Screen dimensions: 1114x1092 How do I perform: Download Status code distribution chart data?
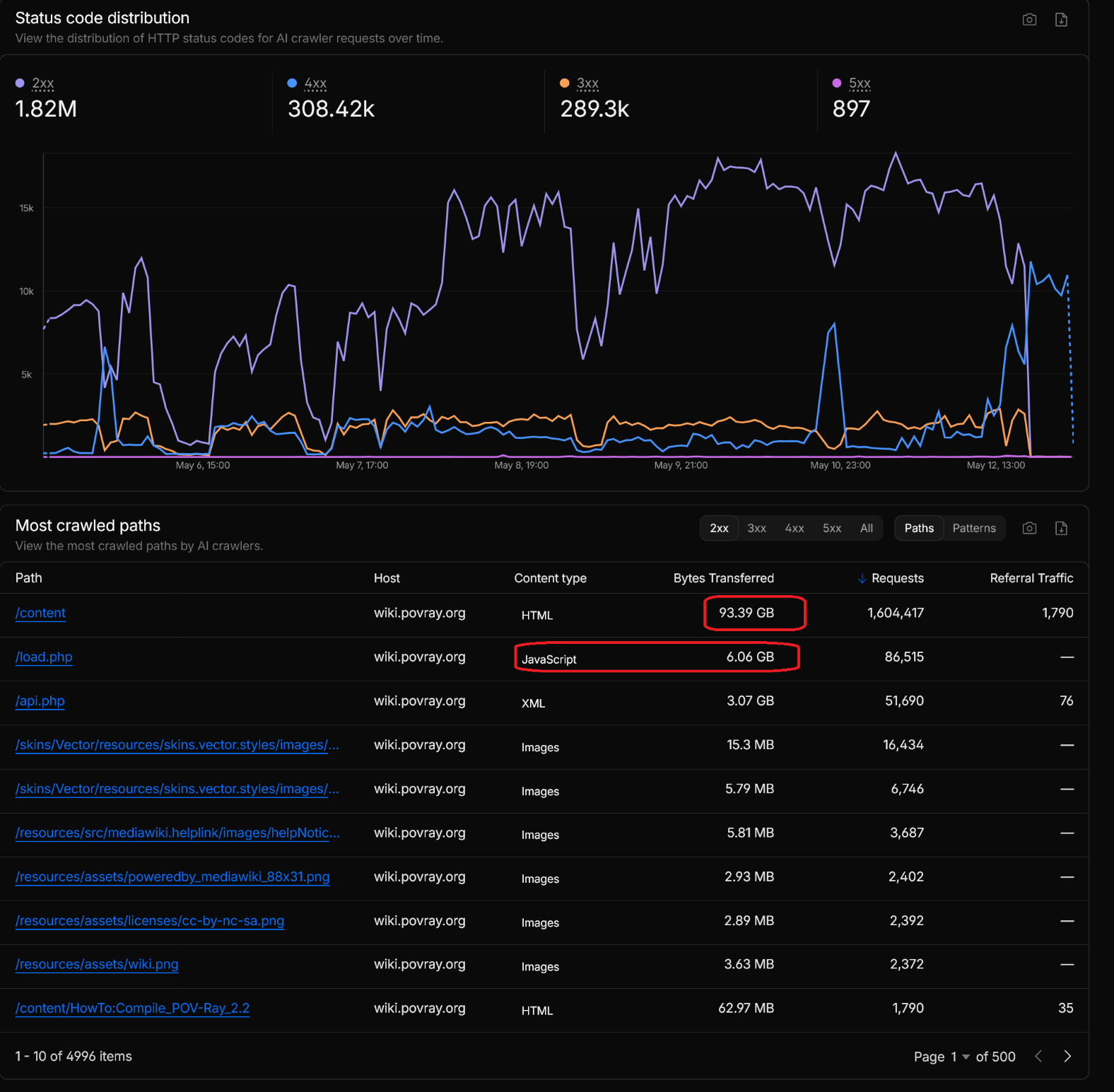(x=1061, y=20)
